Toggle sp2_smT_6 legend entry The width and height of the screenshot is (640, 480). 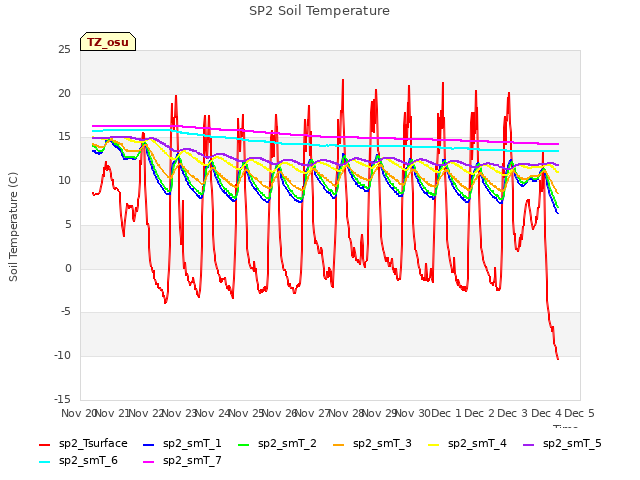click(x=78, y=461)
